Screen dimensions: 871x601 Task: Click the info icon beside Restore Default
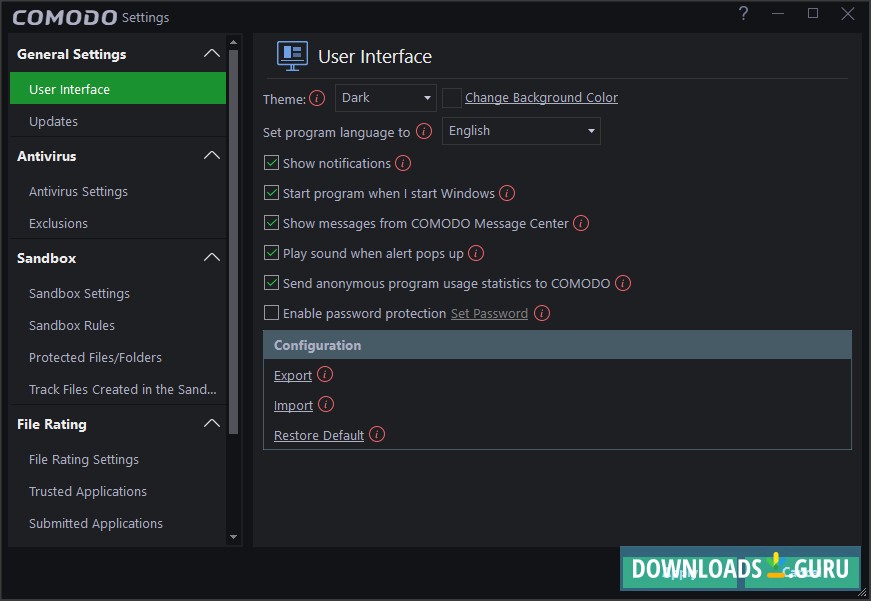[x=377, y=435]
